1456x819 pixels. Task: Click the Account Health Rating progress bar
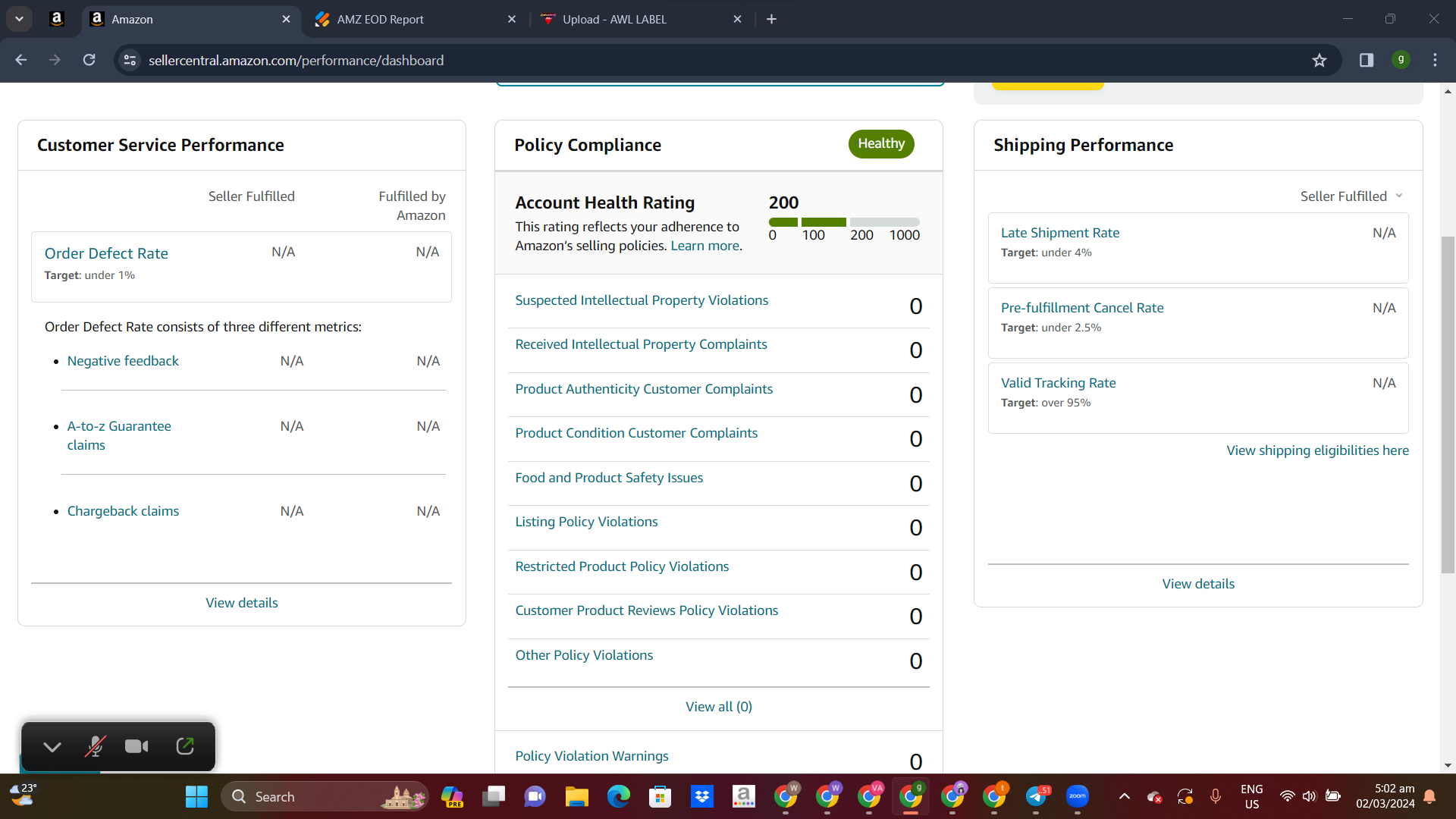click(844, 222)
